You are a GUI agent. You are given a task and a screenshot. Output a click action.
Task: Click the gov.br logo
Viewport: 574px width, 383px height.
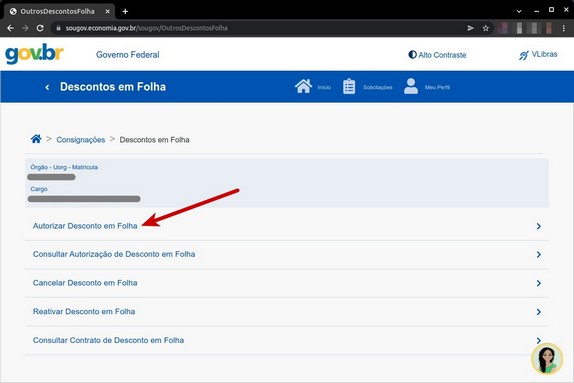[x=34, y=54]
